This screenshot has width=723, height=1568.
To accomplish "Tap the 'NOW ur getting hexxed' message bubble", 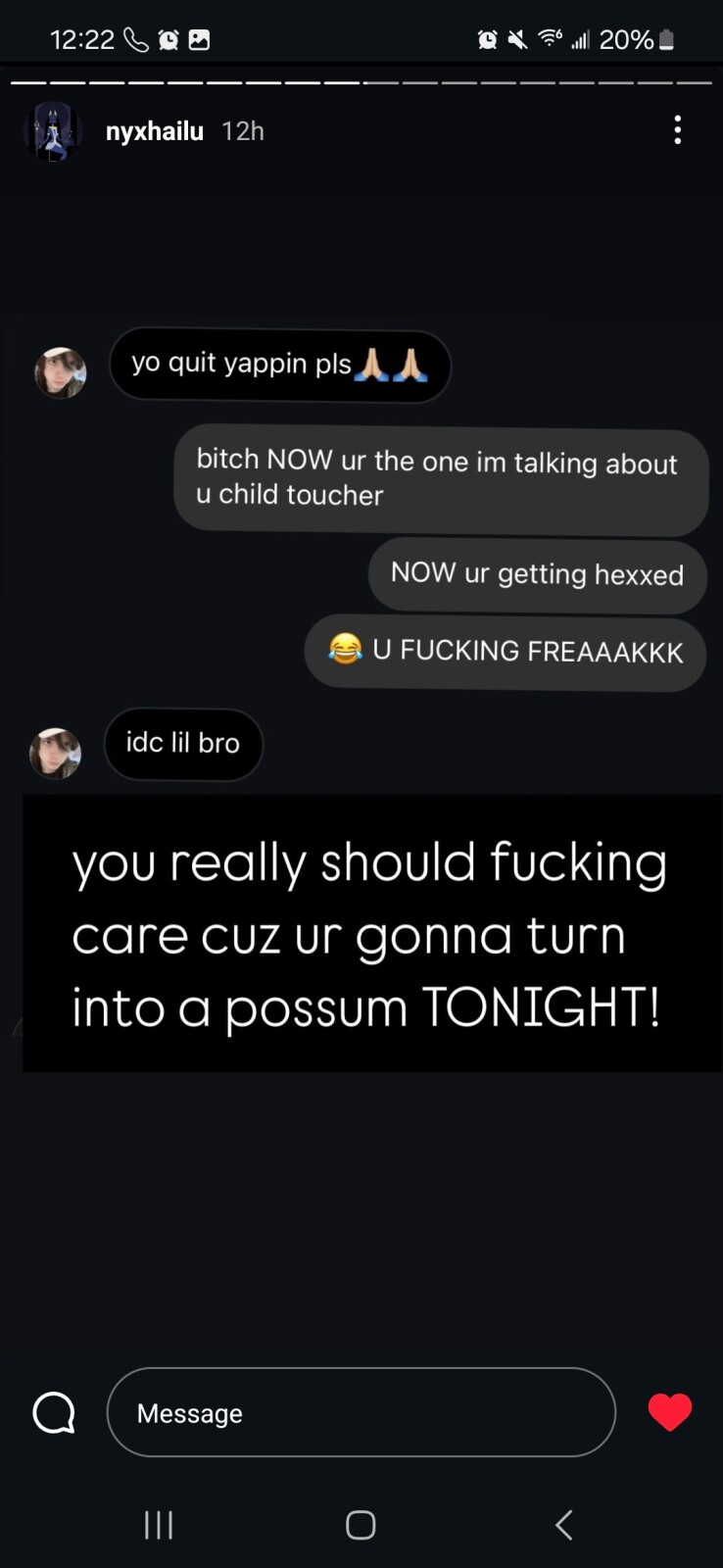I will tap(537, 574).
